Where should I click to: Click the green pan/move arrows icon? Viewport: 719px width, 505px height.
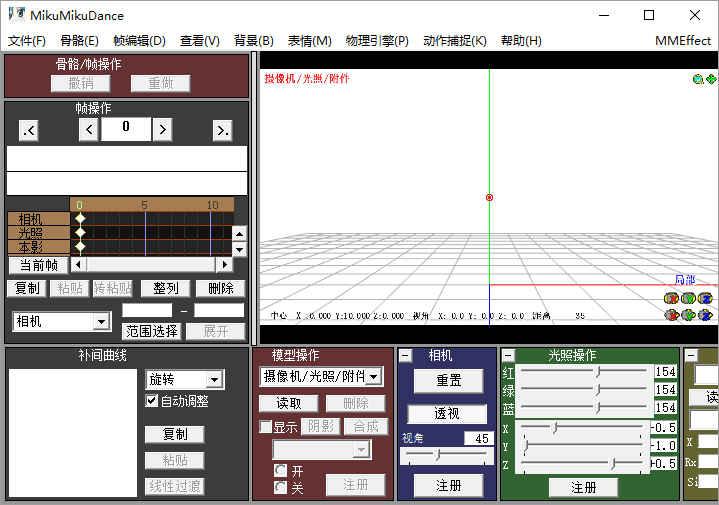click(711, 79)
